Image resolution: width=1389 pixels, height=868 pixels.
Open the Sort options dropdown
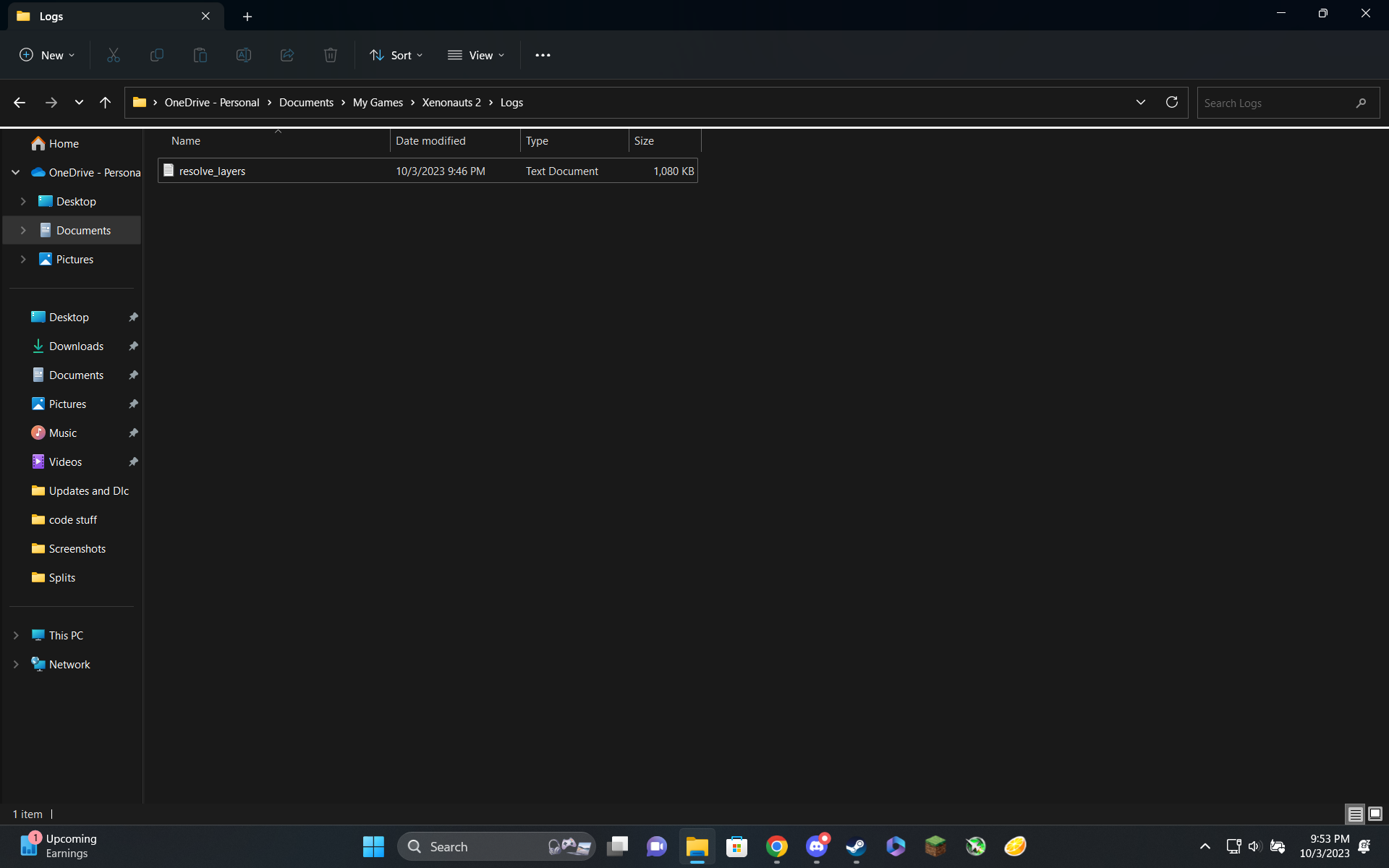pos(396,55)
